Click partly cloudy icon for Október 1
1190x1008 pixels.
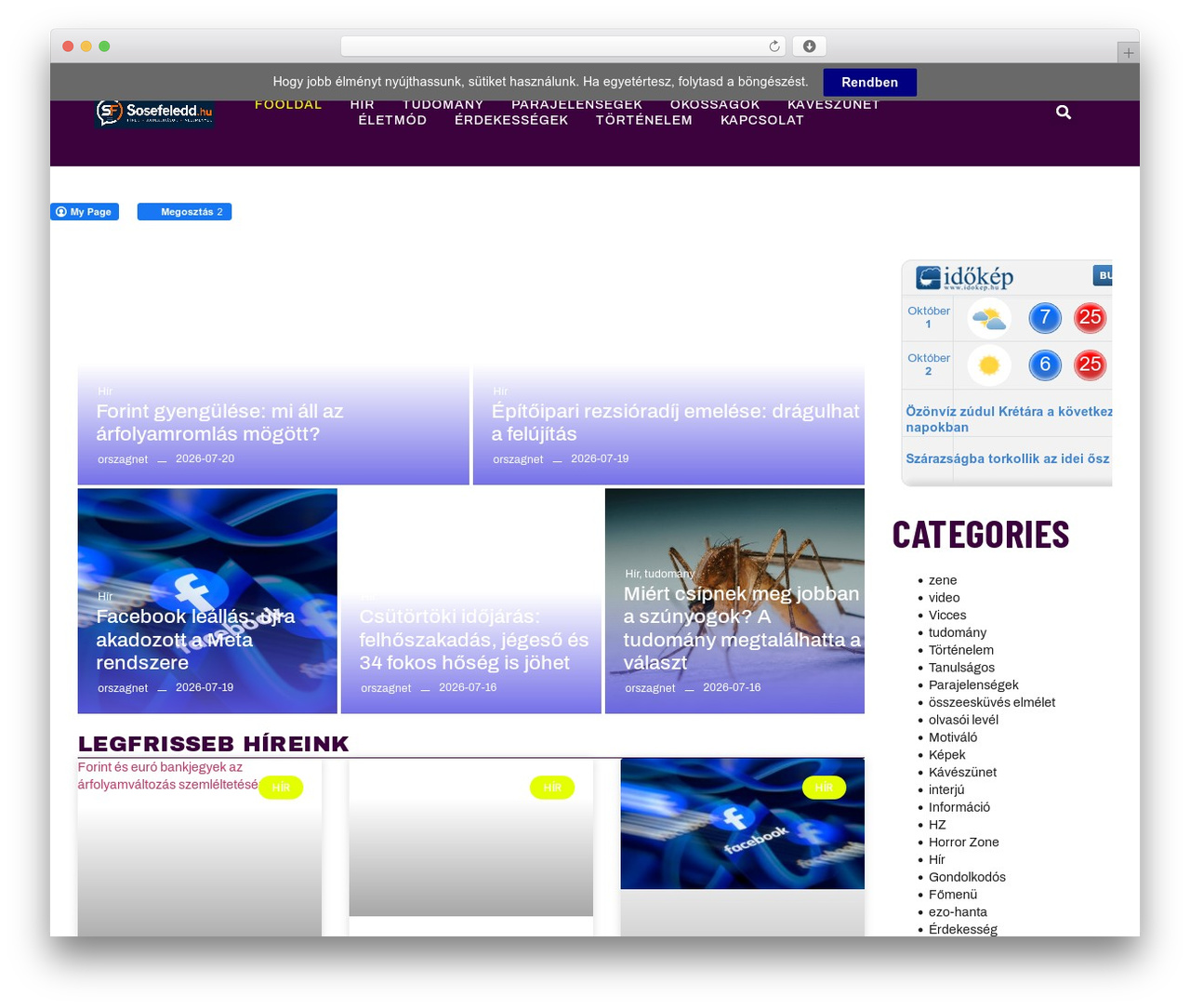point(989,318)
